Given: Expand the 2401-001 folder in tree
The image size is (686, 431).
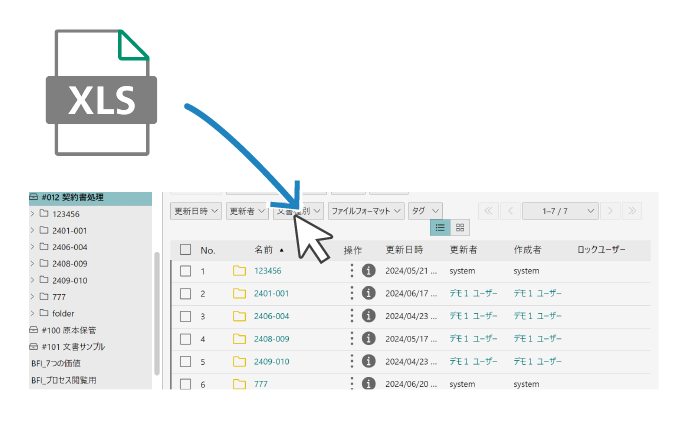Looking at the screenshot, I should point(32,230).
